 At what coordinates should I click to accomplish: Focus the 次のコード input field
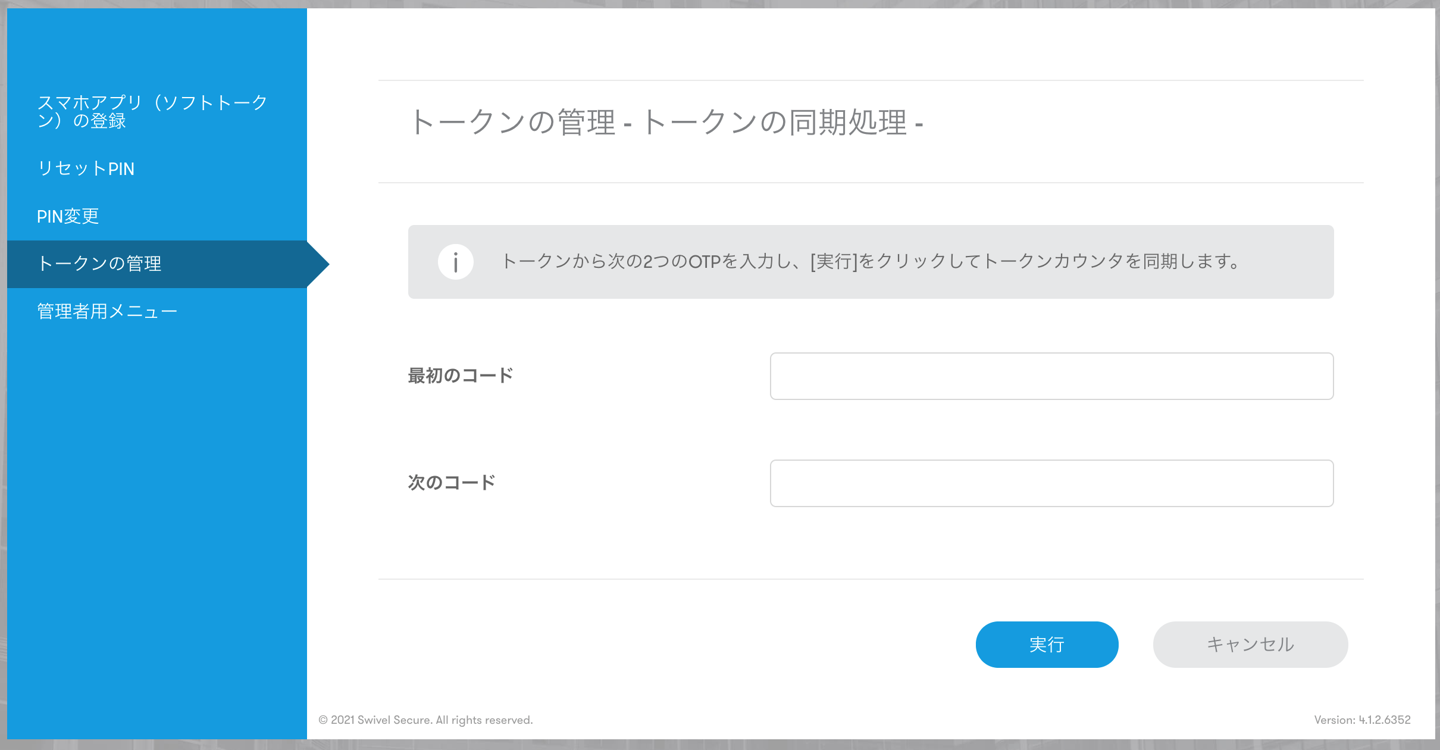[x=1051, y=483]
